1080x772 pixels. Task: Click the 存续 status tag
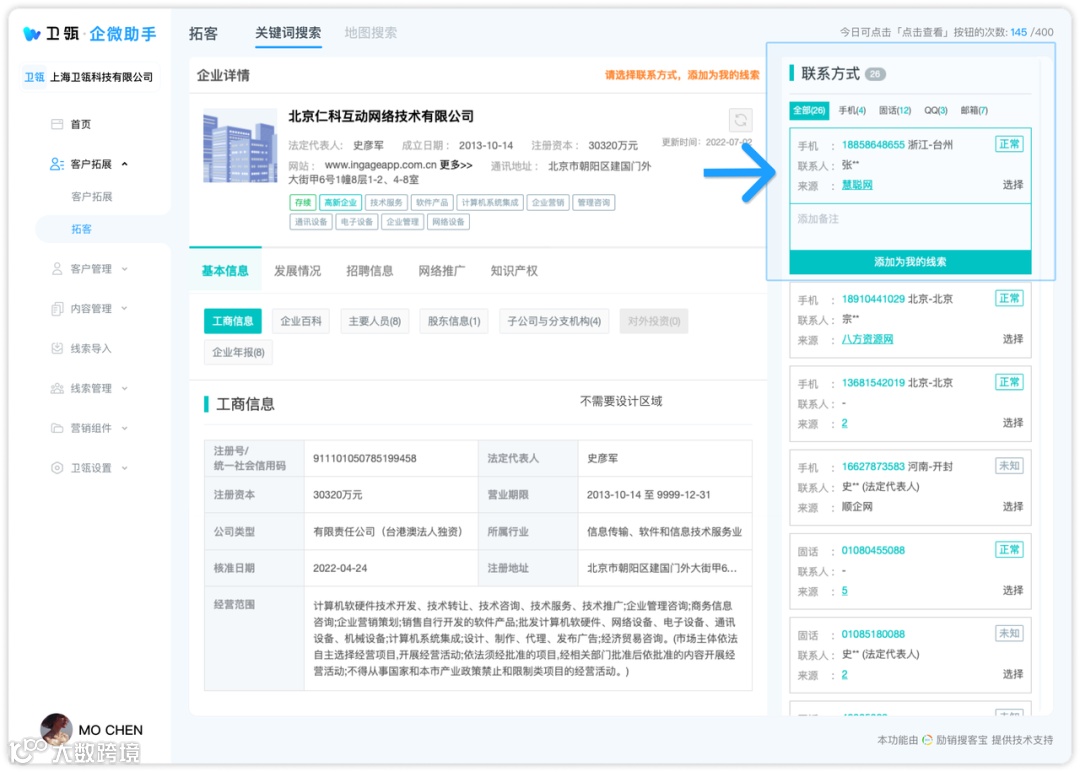302,202
